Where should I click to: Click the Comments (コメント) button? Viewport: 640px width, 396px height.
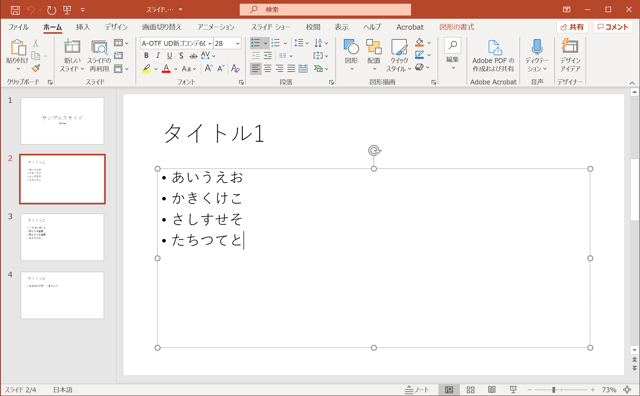(613, 27)
